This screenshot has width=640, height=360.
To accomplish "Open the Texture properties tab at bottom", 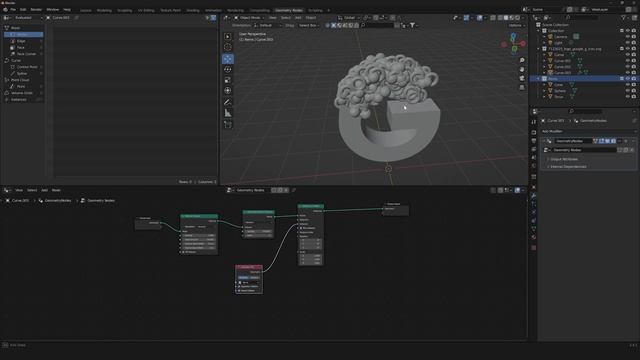I will pyautogui.click(x=534, y=248).
